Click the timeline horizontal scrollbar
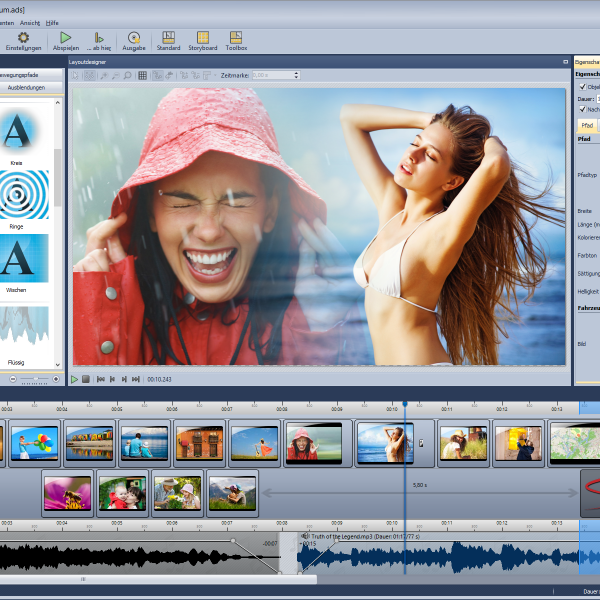 coord(158,579)
